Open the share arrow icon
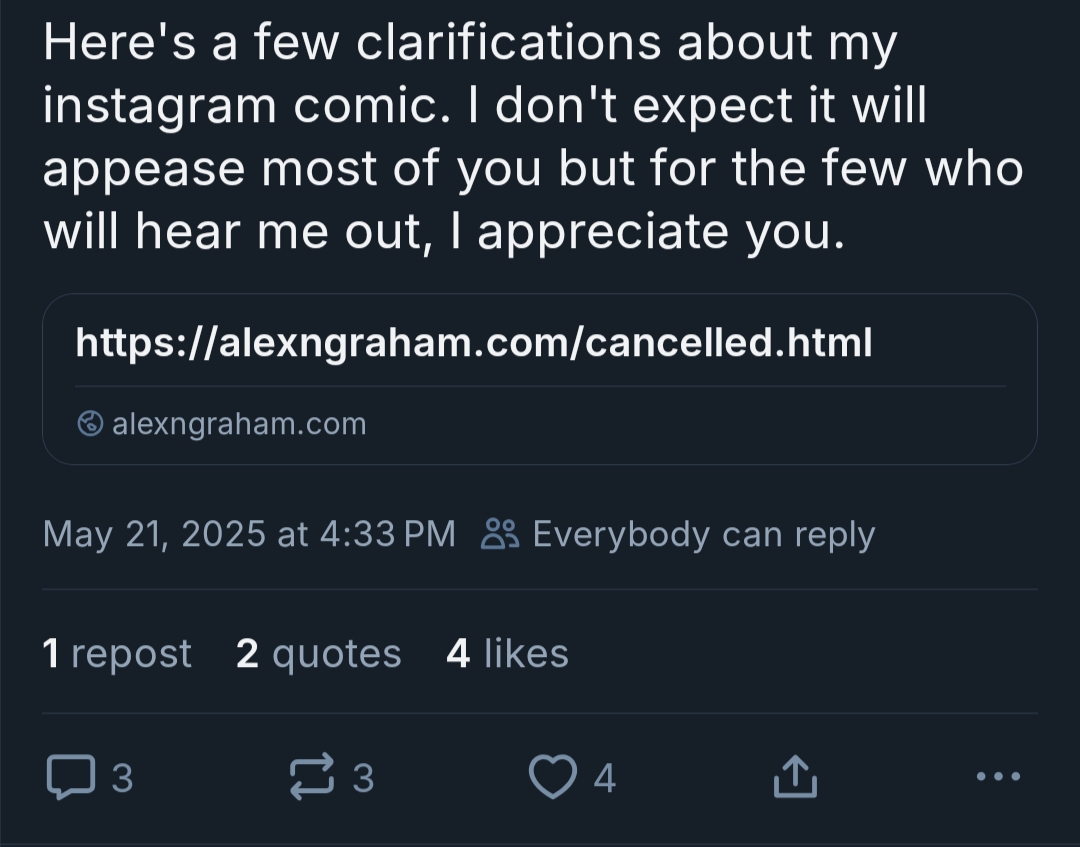The height and width of the screenshot is (847, 1080). [x=795, y=777]
